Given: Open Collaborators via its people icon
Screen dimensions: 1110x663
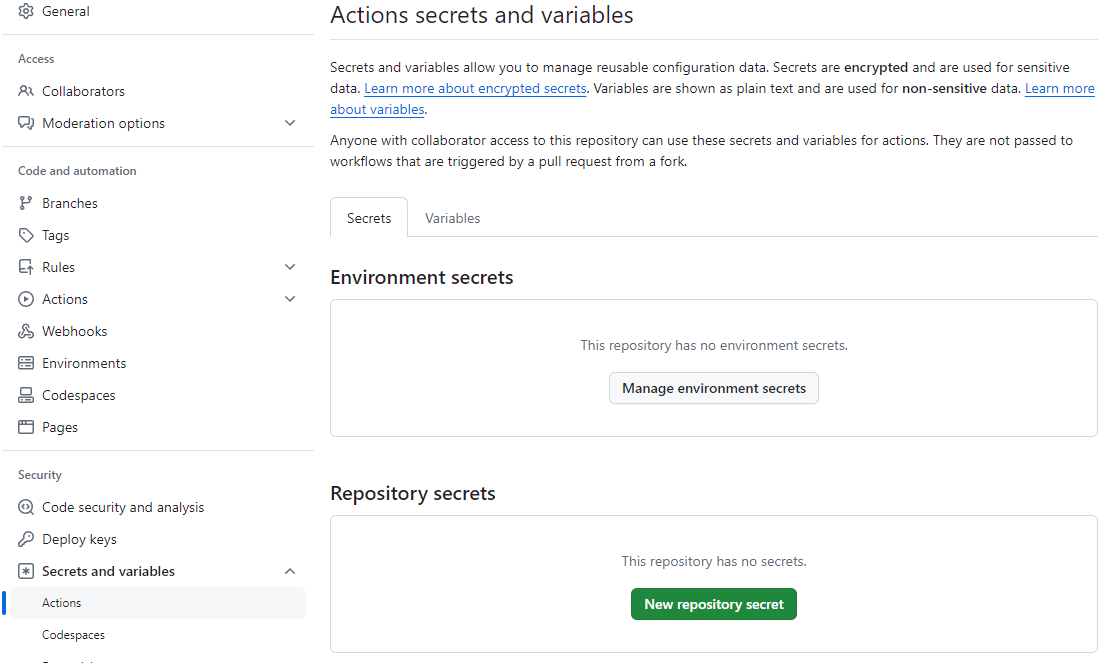Looking at the screenshot, I should click(x=26, y=91).
